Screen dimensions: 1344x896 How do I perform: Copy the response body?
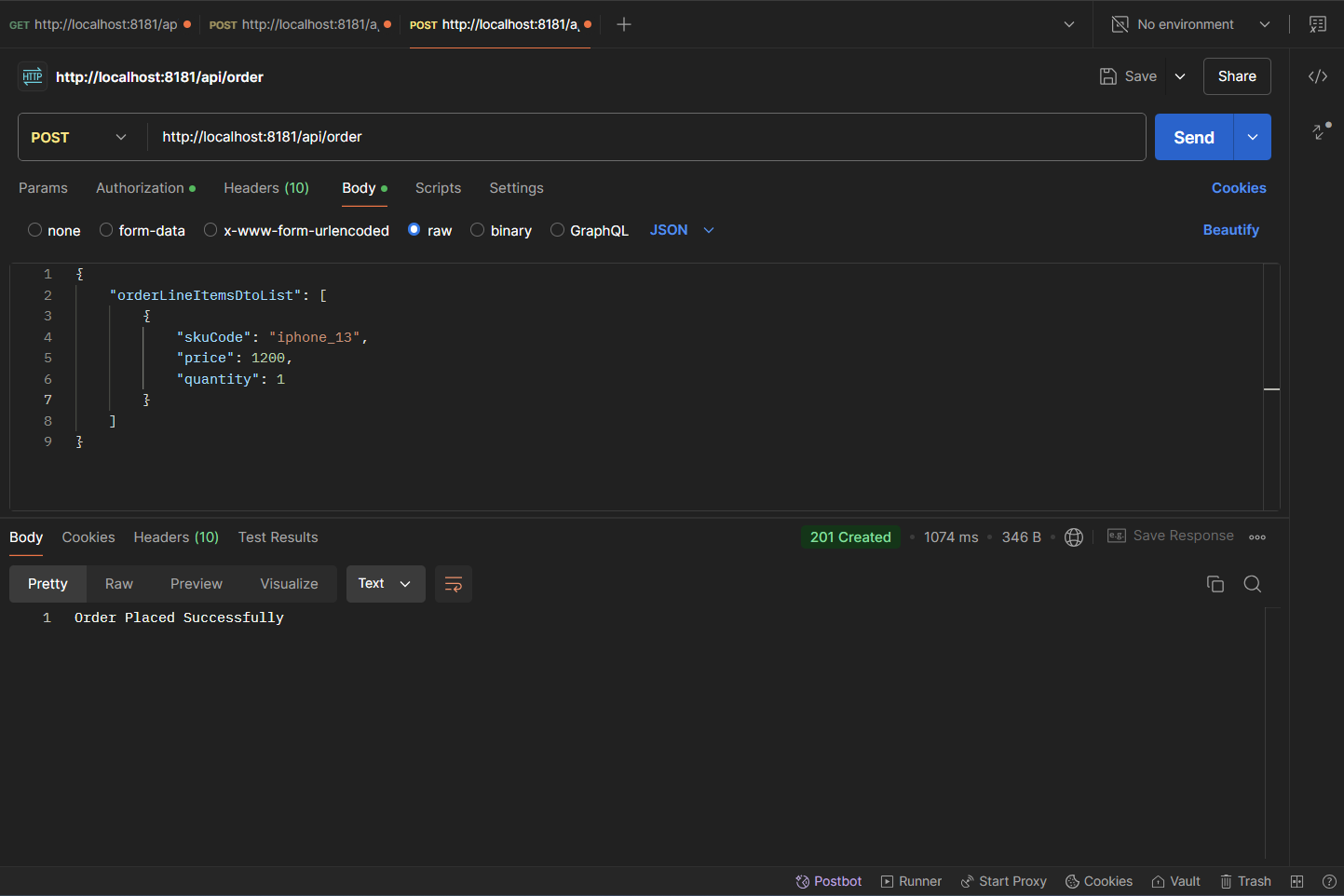[1215, 583]
